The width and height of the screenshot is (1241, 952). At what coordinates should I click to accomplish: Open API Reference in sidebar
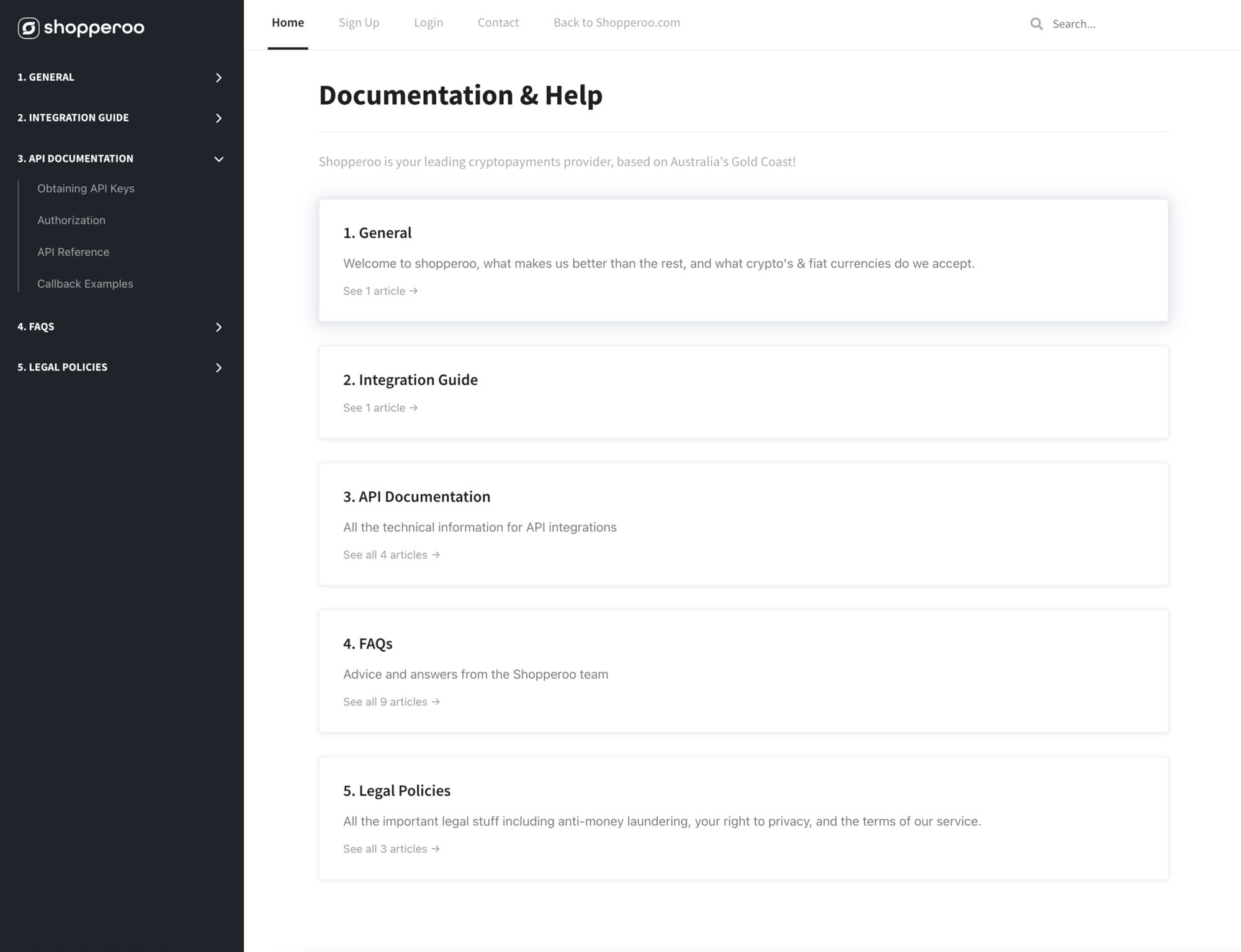[73, 252]
